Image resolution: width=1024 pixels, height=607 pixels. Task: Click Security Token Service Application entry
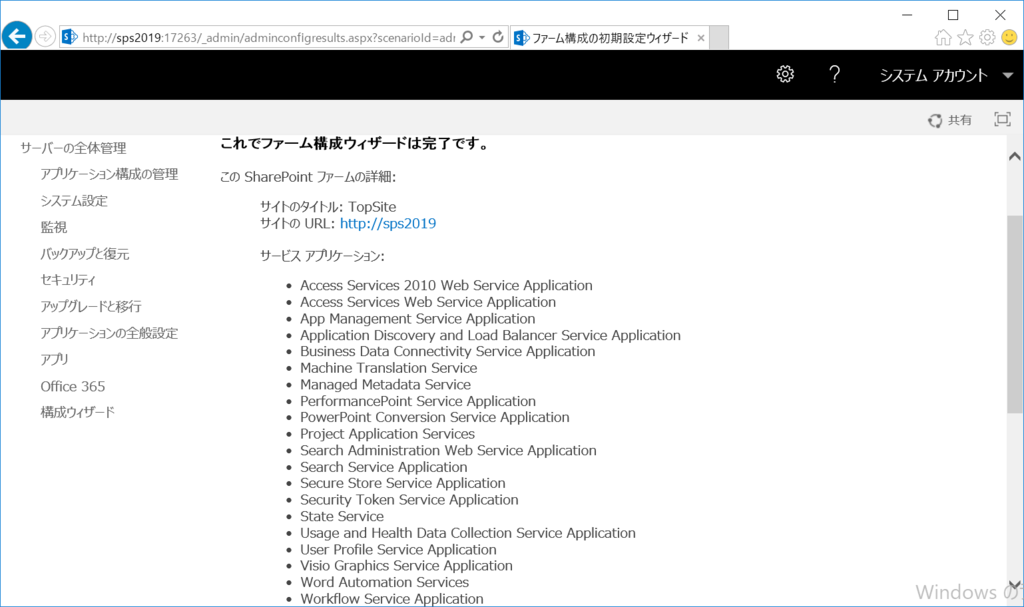[409, 500]
